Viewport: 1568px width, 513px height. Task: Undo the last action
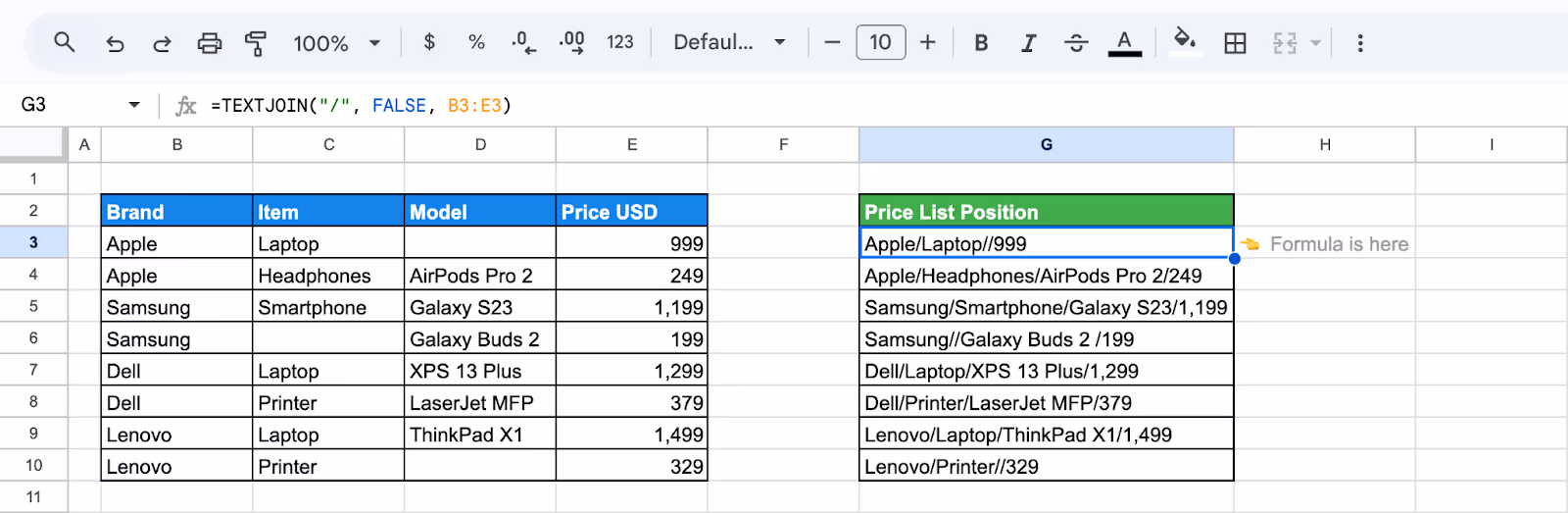pyautogui.click(x=115, y=43)
